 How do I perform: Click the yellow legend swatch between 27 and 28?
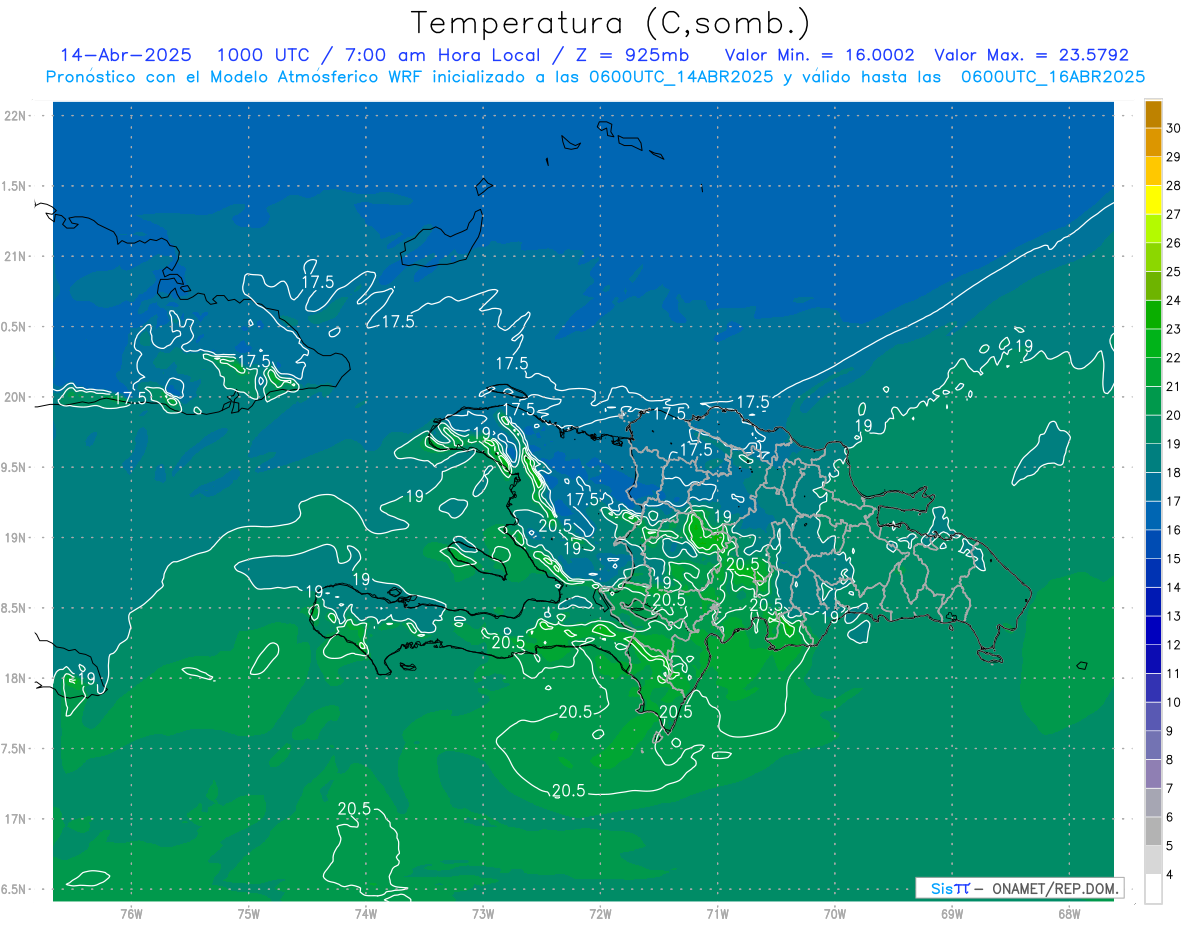(1153, 199)
